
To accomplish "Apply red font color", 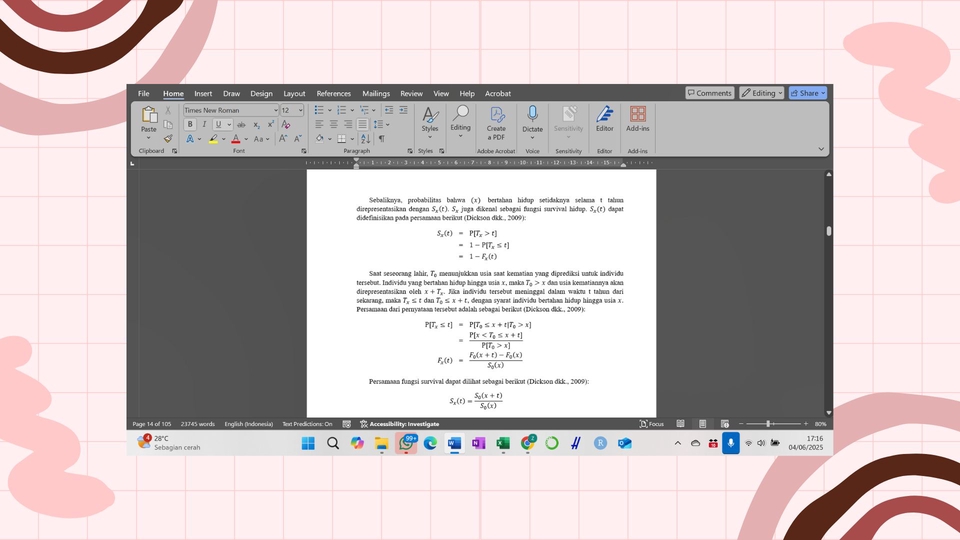I will [236, 139].
